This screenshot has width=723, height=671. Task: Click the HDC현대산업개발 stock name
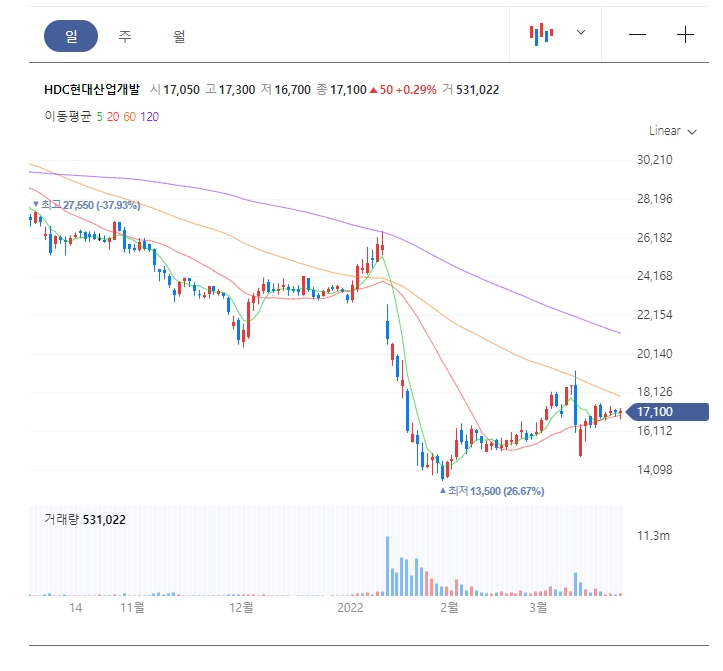tap(92, 89)
